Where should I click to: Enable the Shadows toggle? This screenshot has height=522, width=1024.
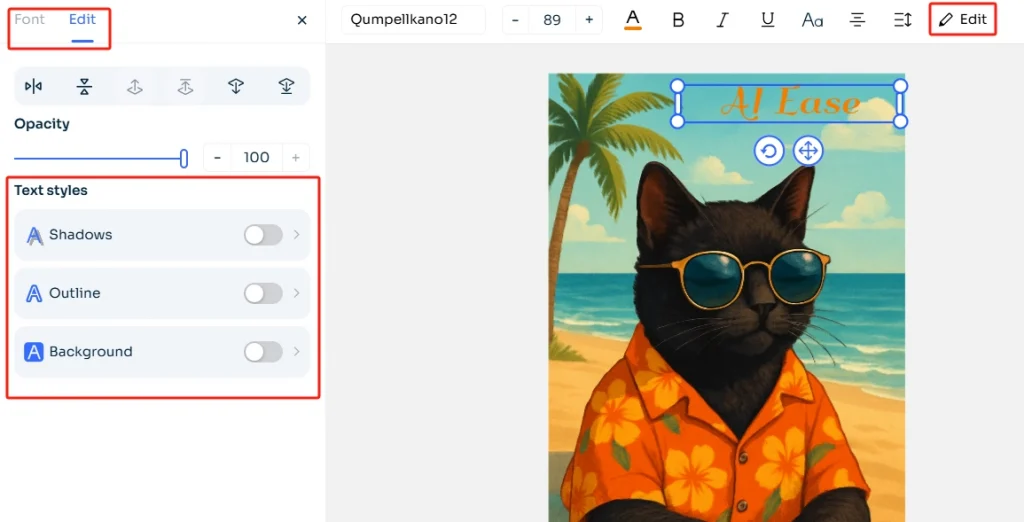263,235
